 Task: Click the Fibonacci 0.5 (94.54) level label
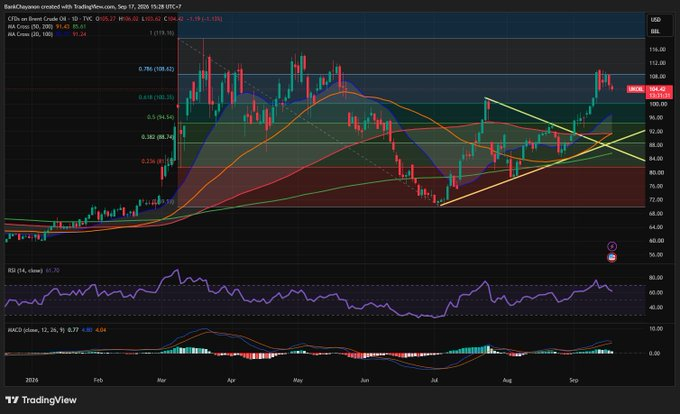(x=160, y=117)
